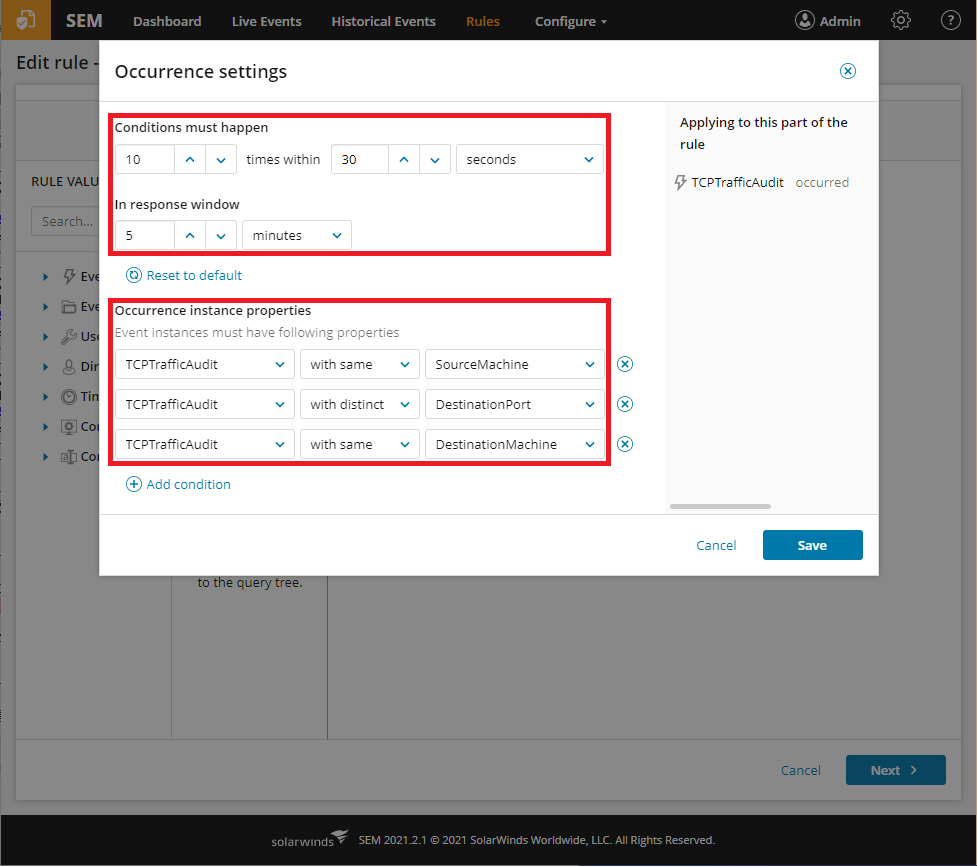977x867 pixels.
Task: Open the minutes response window dropdown
Action: 297,236
